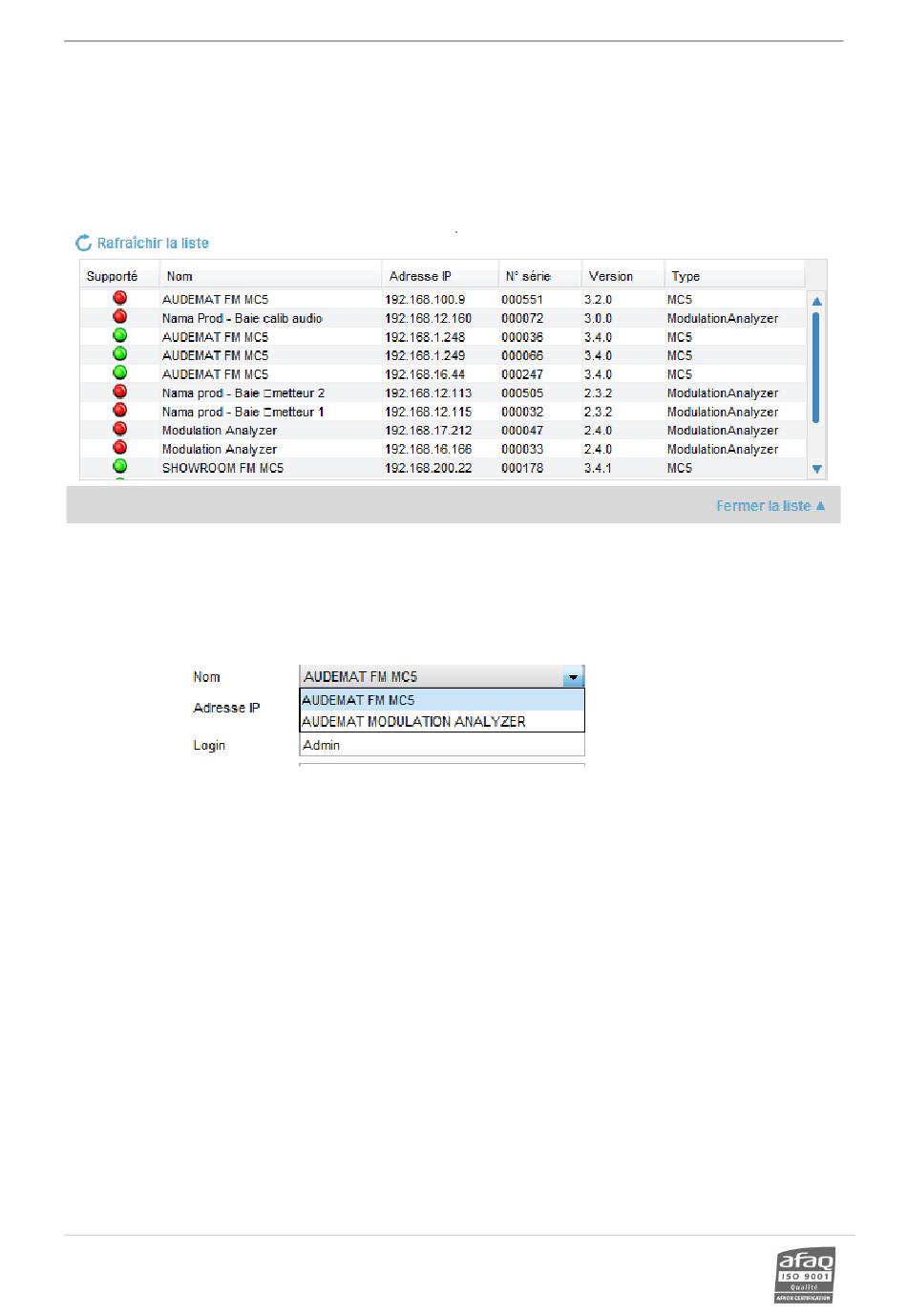
Task: Select the row named Nama prod - Baie Emetteur 2
Action: [444, 393]
